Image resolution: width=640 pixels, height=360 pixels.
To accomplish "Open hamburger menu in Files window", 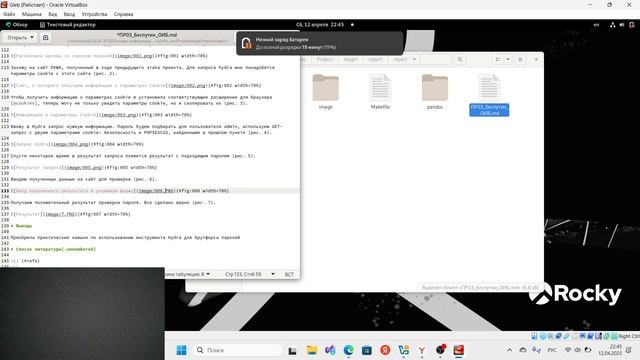I will point(520,60).
